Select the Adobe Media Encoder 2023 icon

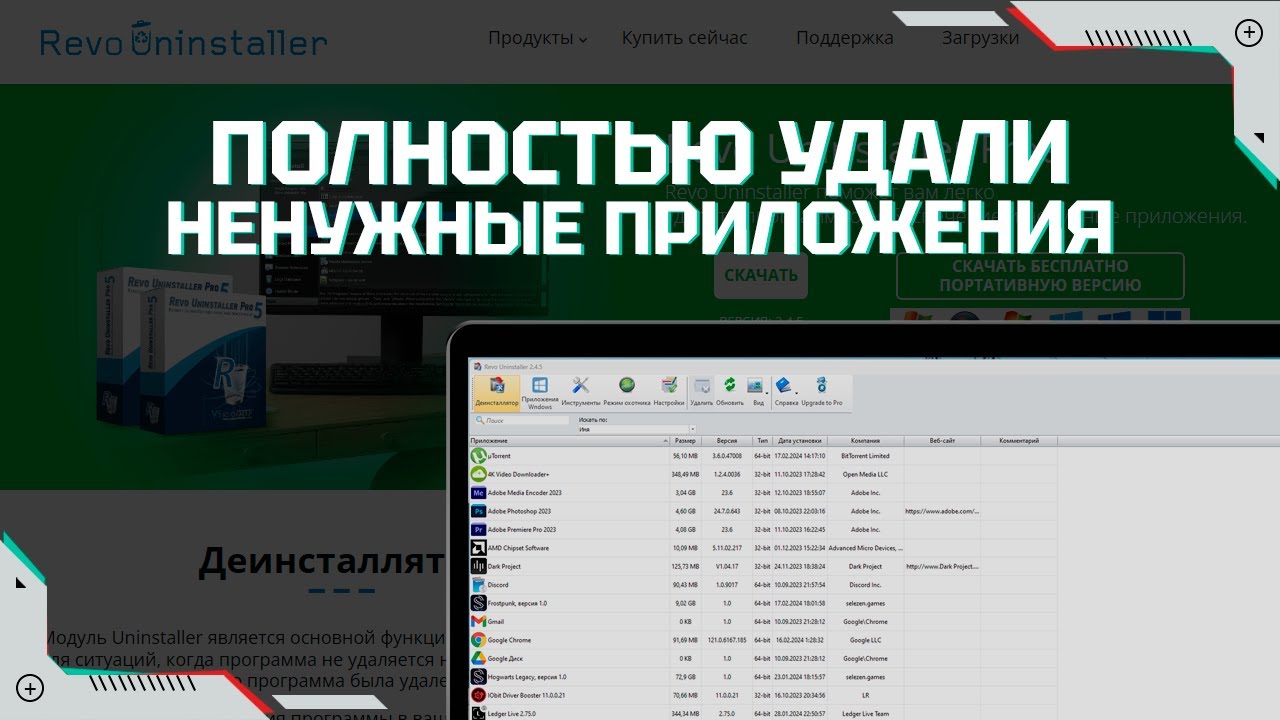(478, 493)
